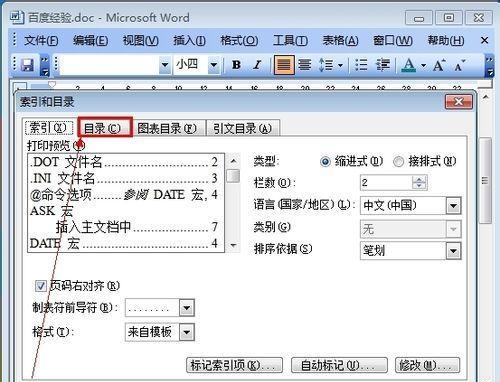
Task: Click the increase indent icon
Action: (x=383, y=65)
